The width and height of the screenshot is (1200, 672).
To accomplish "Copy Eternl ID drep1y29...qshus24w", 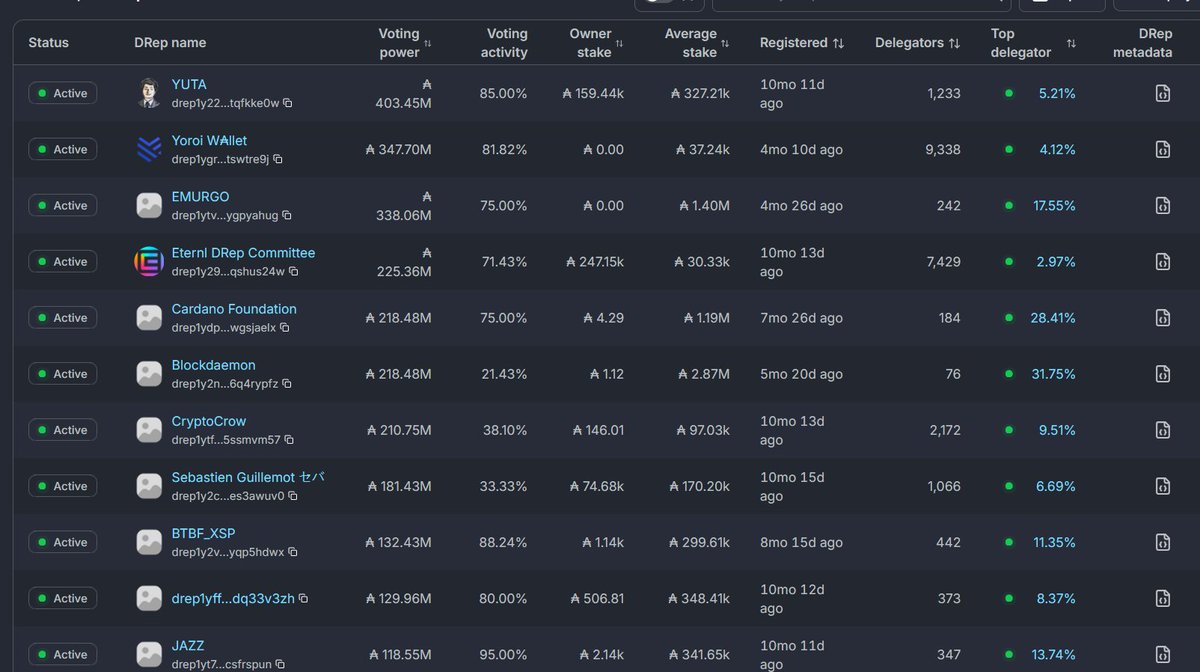I will pyautogui.click(x=293, y=271).
